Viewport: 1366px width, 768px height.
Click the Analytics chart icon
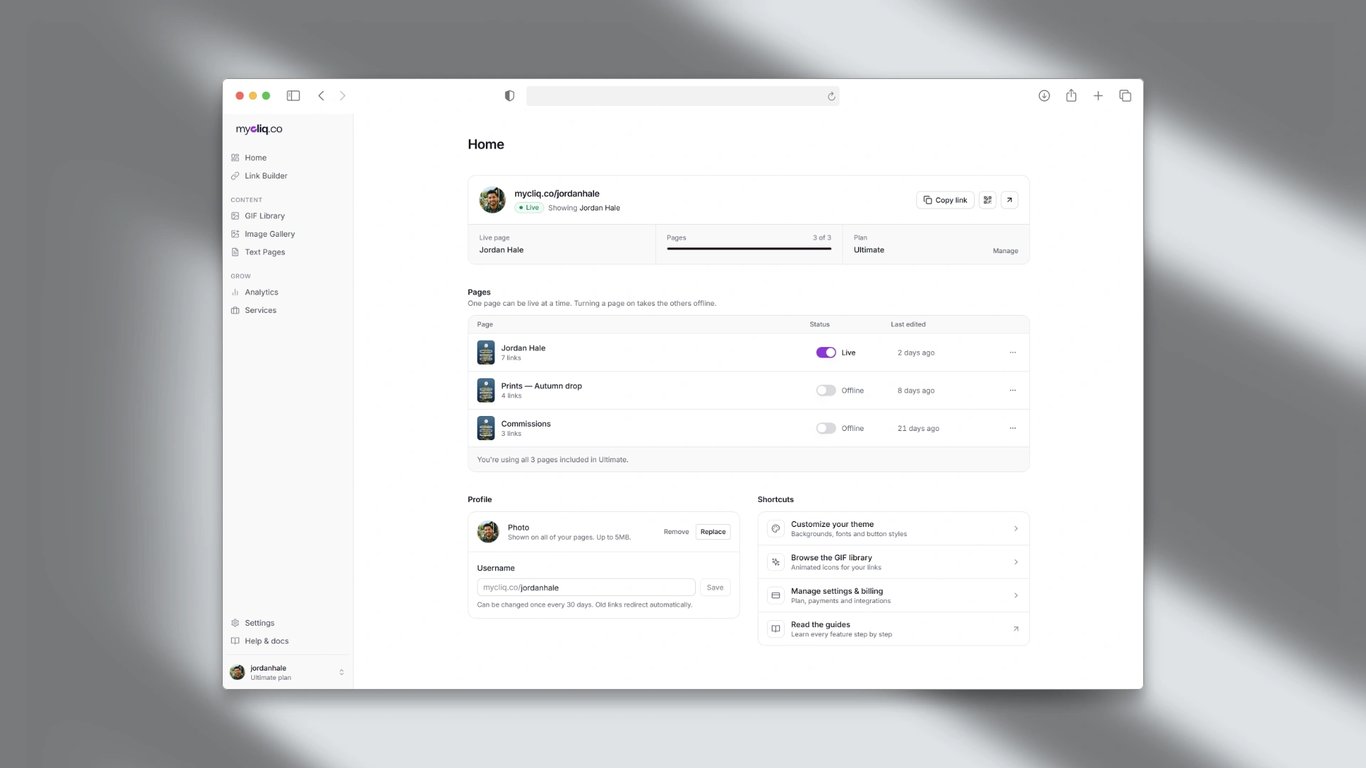pos(235,292)
